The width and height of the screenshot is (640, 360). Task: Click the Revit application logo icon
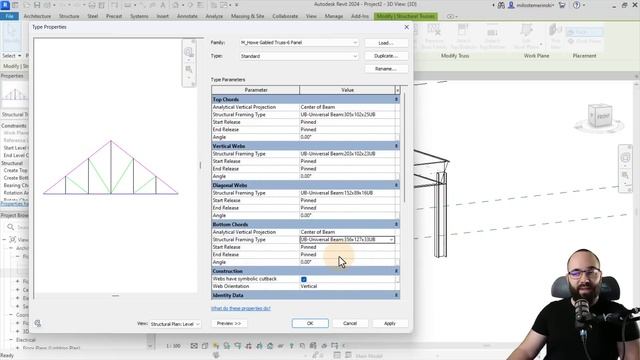5,5
